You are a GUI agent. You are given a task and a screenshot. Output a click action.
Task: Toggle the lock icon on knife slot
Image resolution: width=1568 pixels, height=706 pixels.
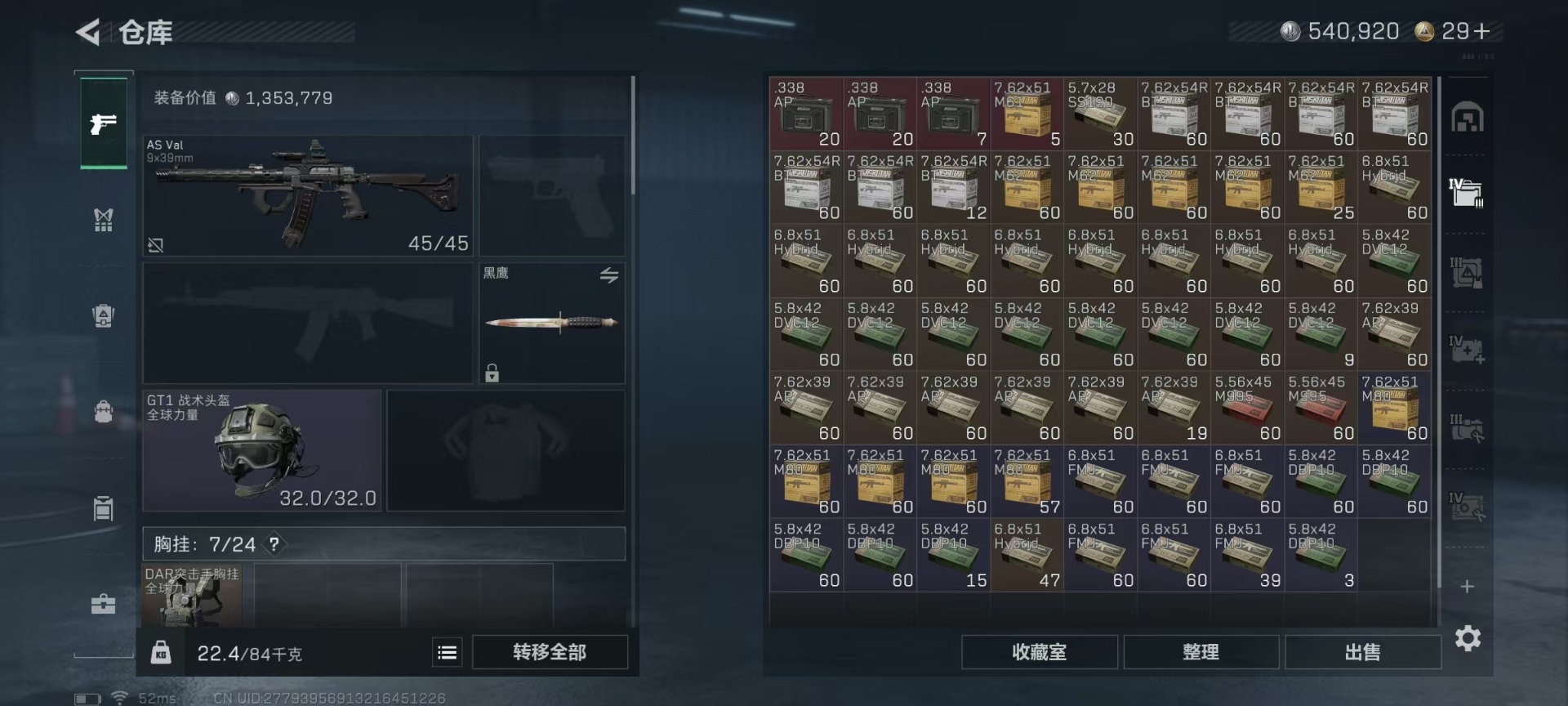pyautogui.click(x=492, y=373)
